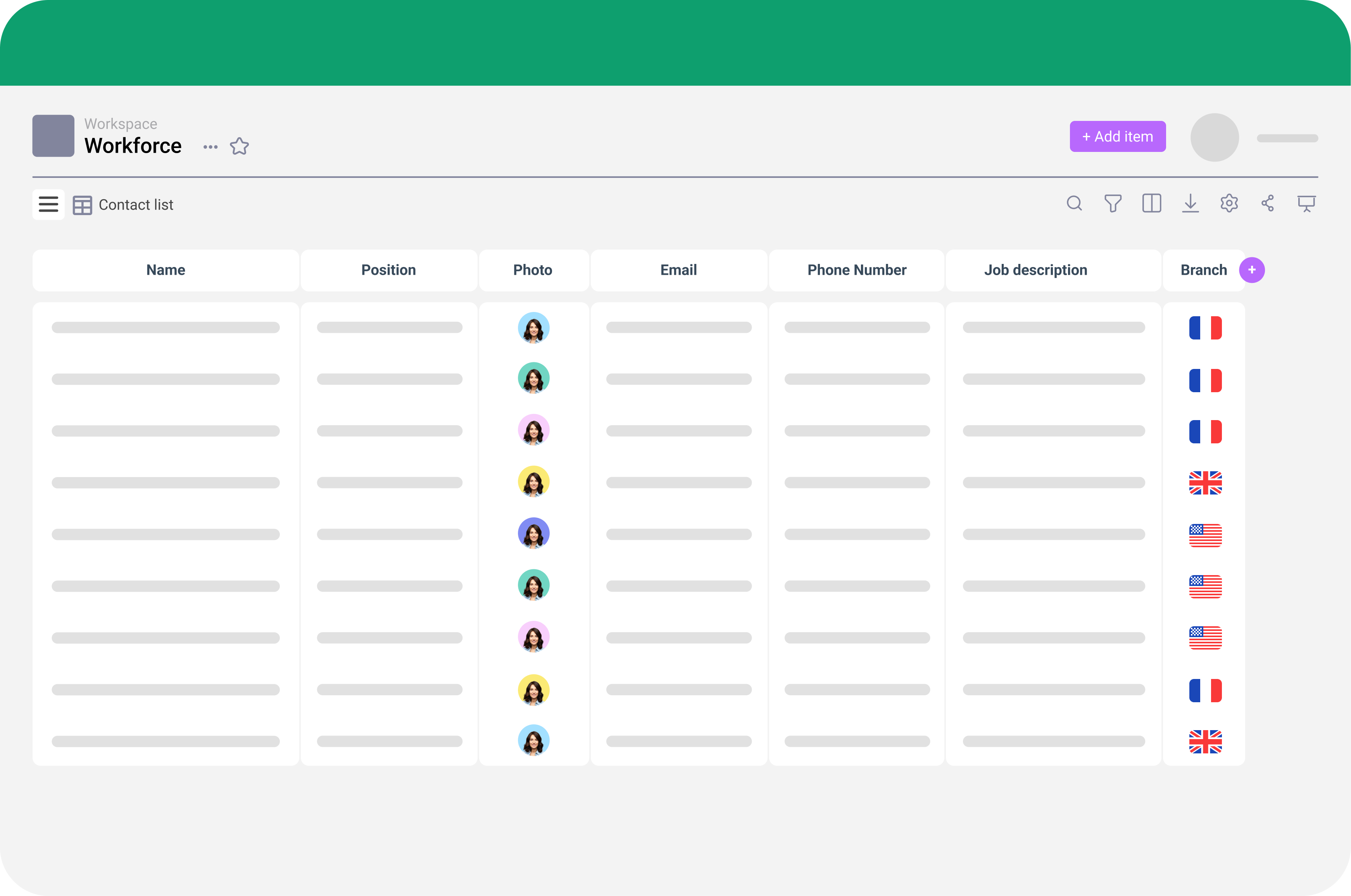
Task: Open settings via gear icon
Action: point(1229,203)
